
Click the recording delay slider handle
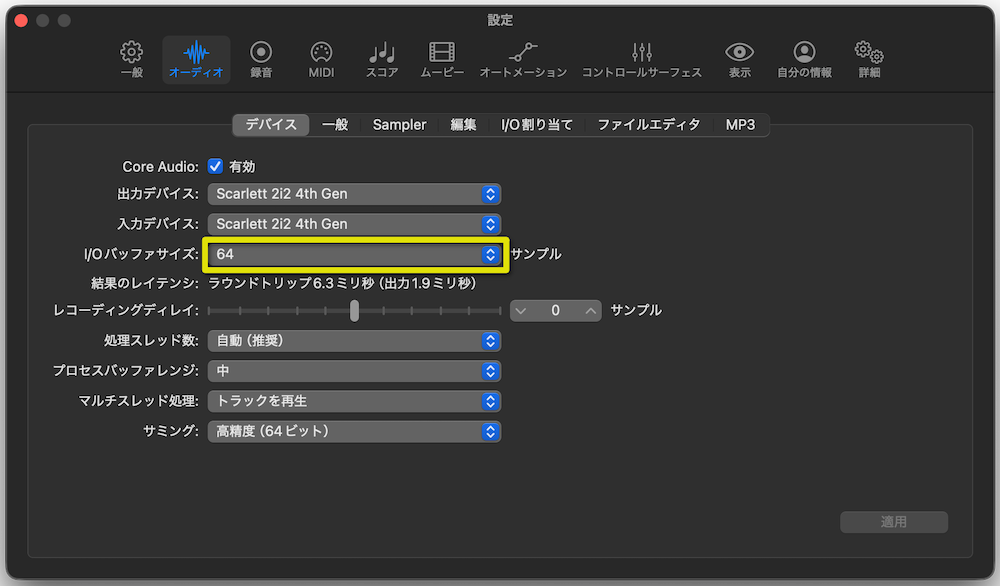[355, 310]
